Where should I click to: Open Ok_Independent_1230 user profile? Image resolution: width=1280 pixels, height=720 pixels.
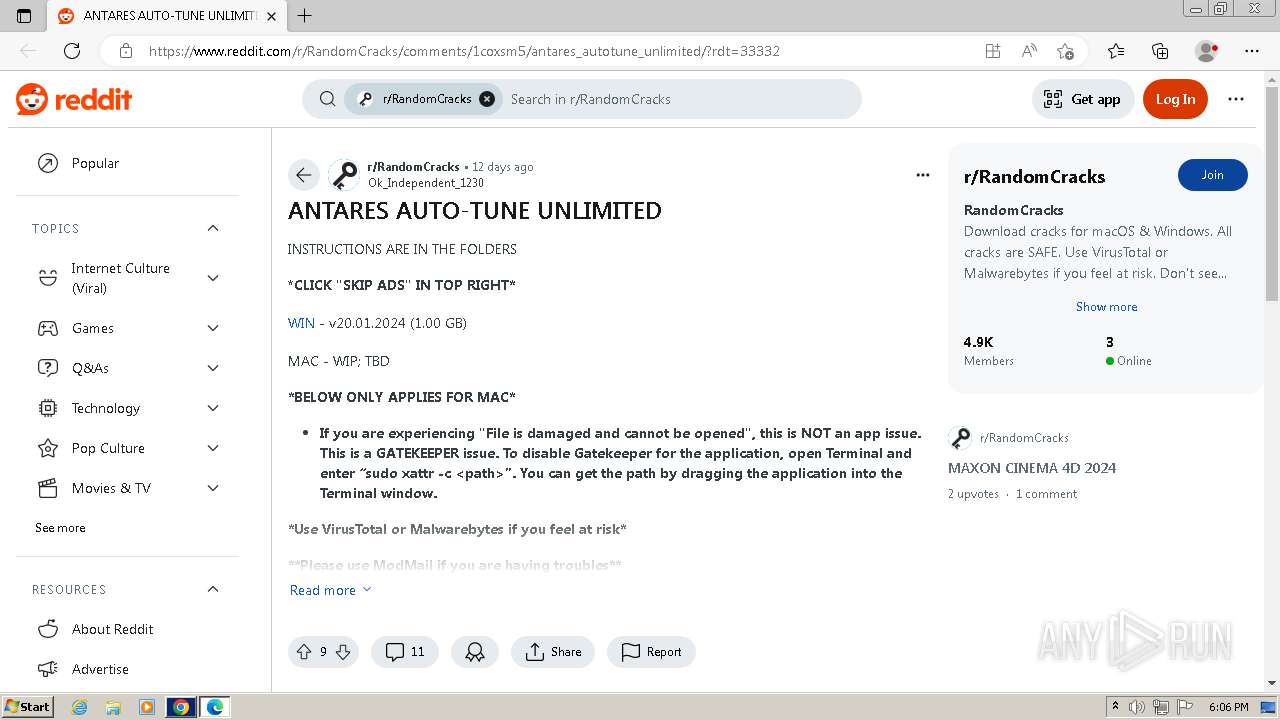click(x=425, y=183)
